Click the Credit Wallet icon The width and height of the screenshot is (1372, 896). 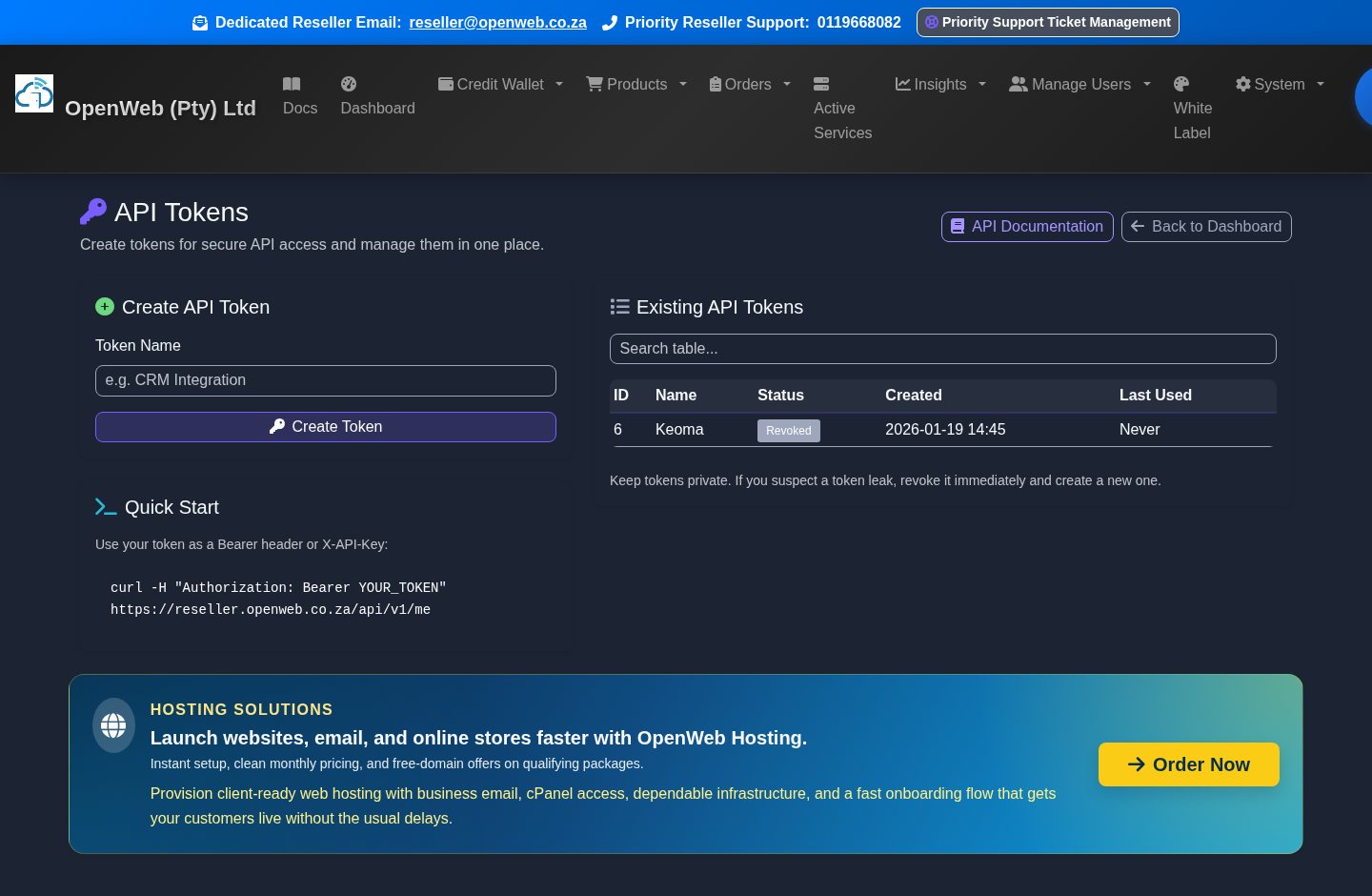[446, 84]
